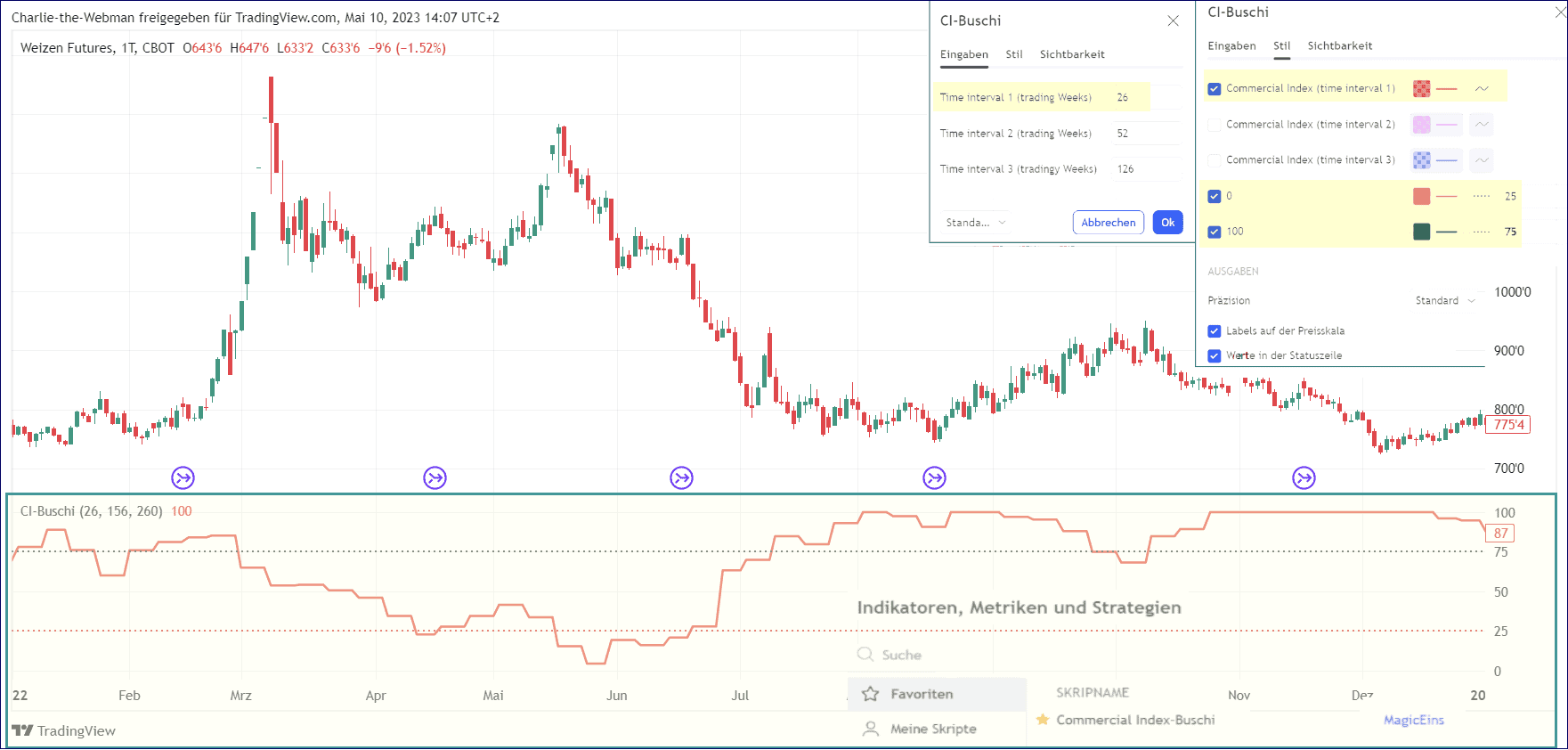Open the Präzision Standard dropdown
The image size is (1568, 750).
[1444, 301]
